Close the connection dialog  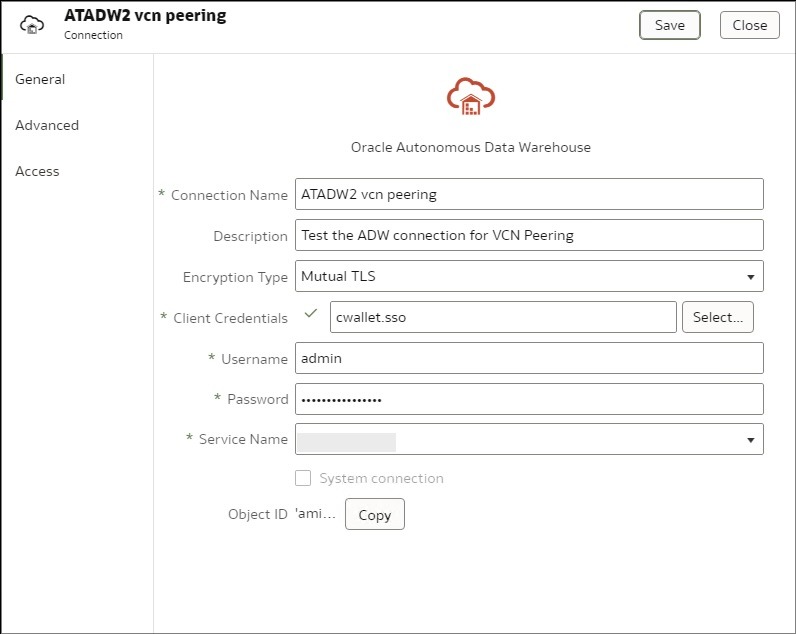point(749,25)
